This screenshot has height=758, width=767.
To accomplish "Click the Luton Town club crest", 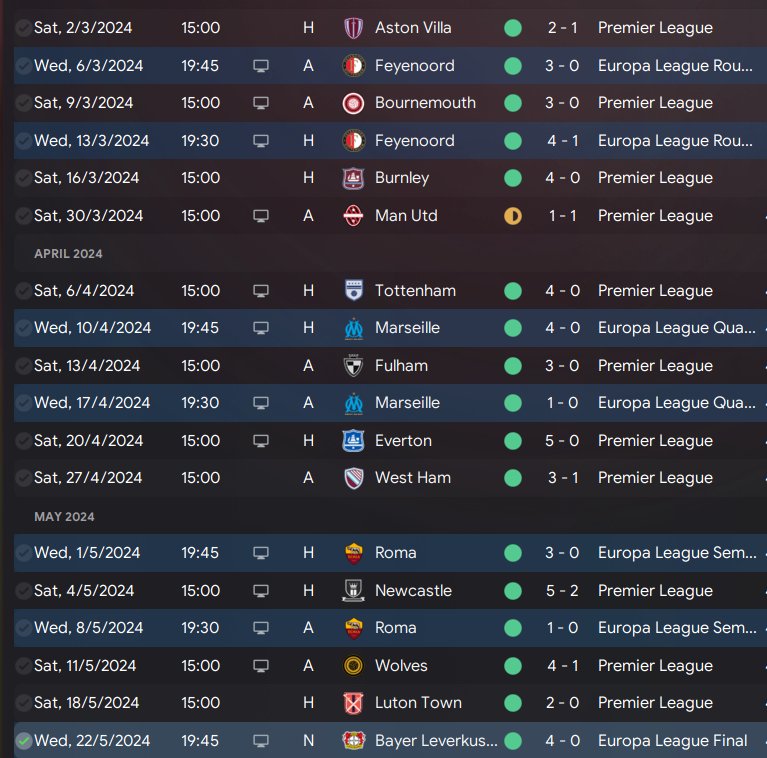I will (x=353, y=703).
